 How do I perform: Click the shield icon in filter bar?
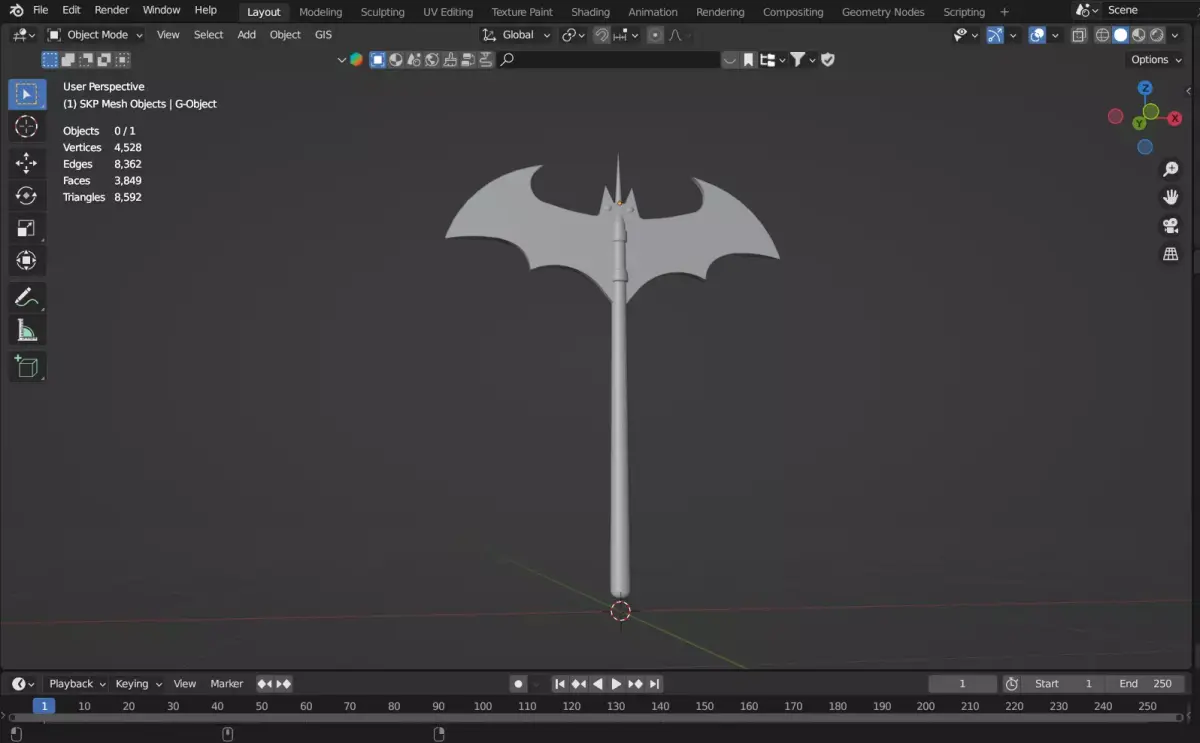(x=828, y=60)
